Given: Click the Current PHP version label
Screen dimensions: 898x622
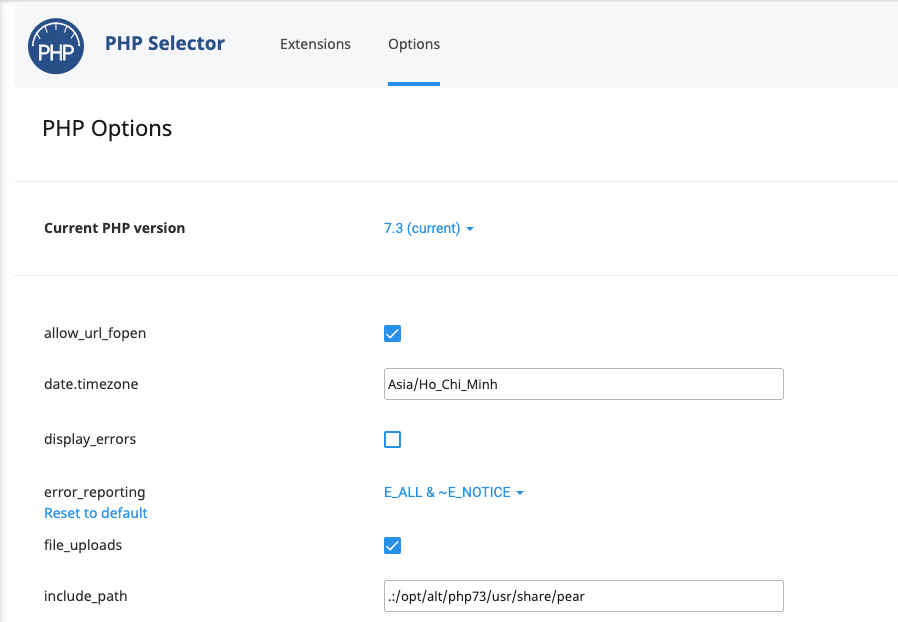Looking at the screenshot, I should (x=115, y=228).
